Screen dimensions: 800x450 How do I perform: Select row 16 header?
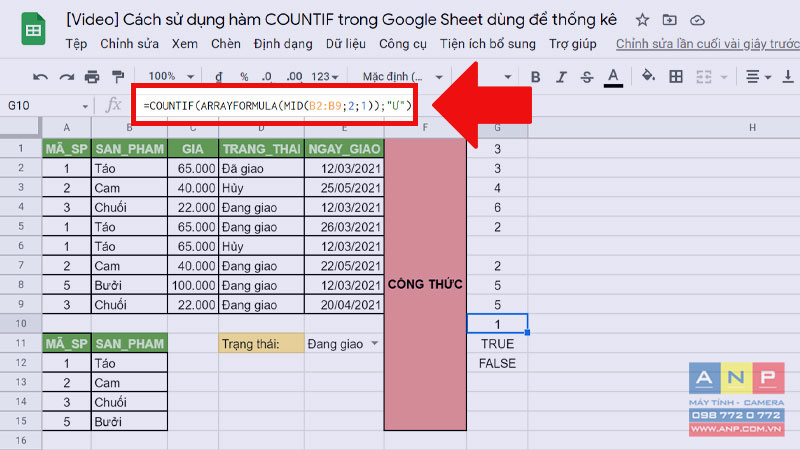tap(20, 440)
